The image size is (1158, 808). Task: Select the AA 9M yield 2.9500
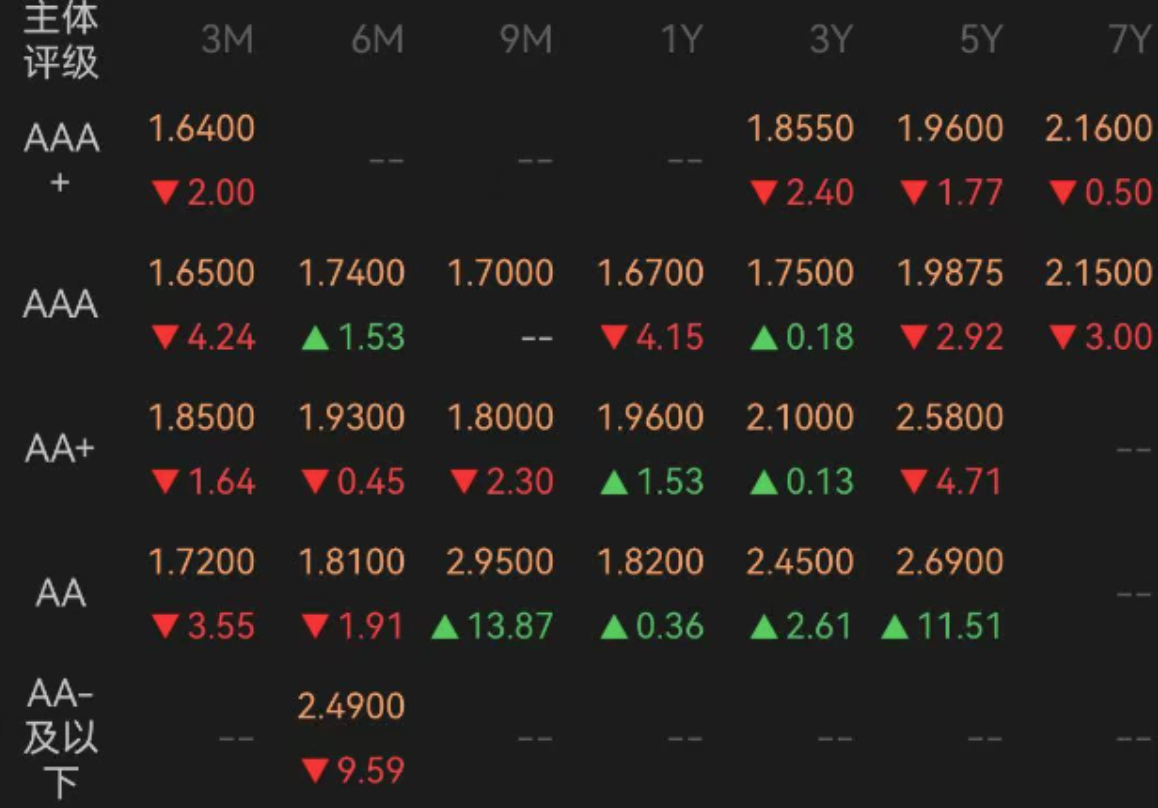500,562
